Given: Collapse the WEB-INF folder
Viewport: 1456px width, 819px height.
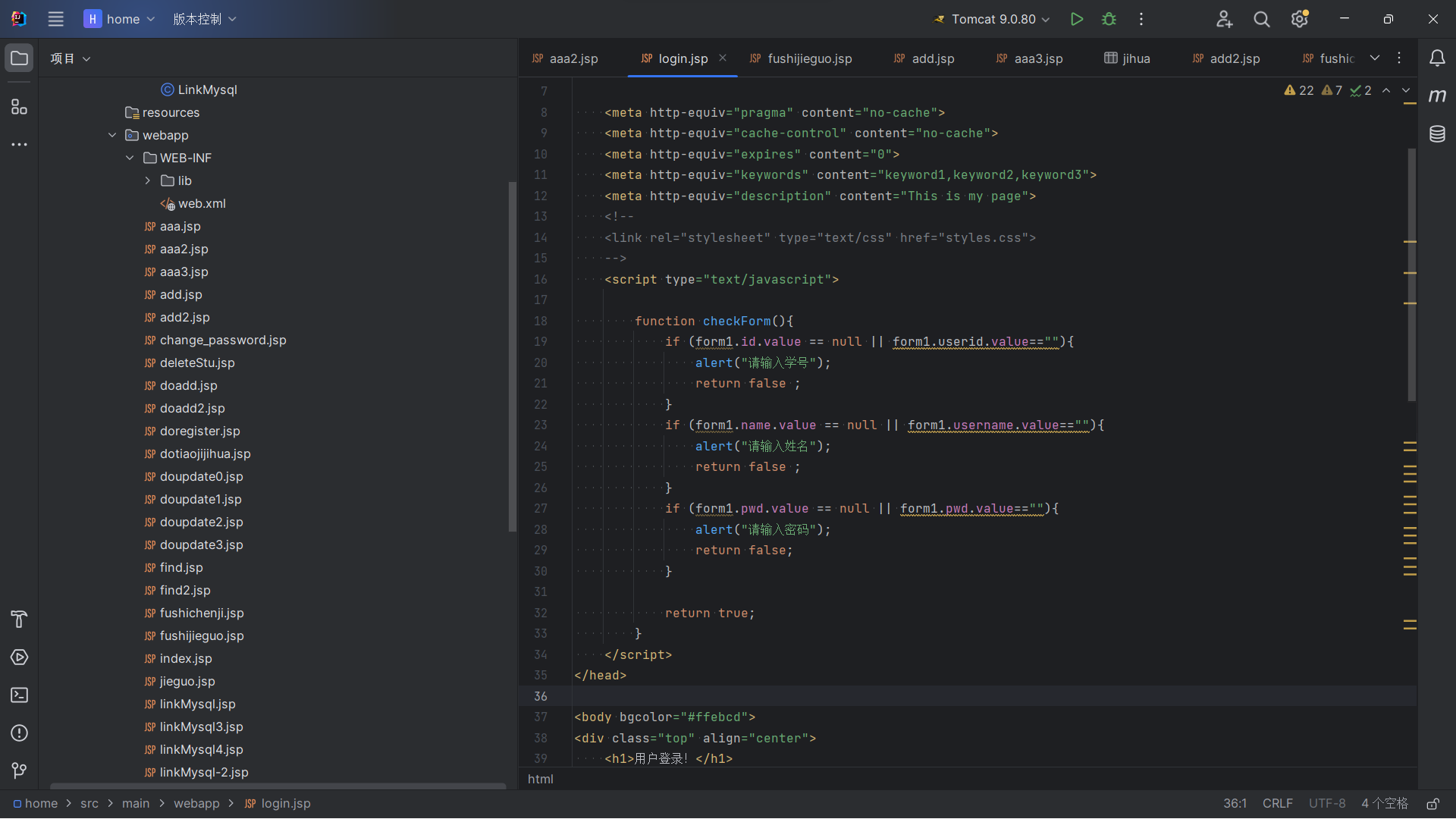Looking at the screenshot, I should point(130,158).
